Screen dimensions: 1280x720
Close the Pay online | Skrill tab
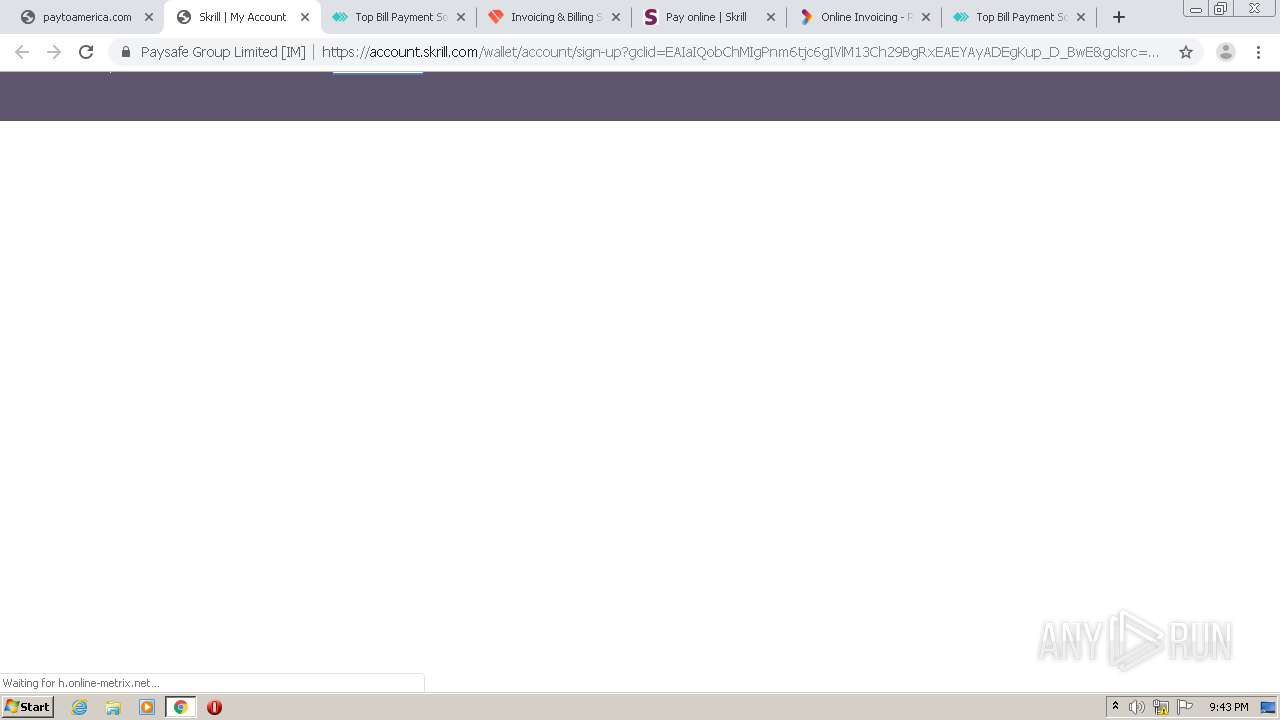coord(771,17)
